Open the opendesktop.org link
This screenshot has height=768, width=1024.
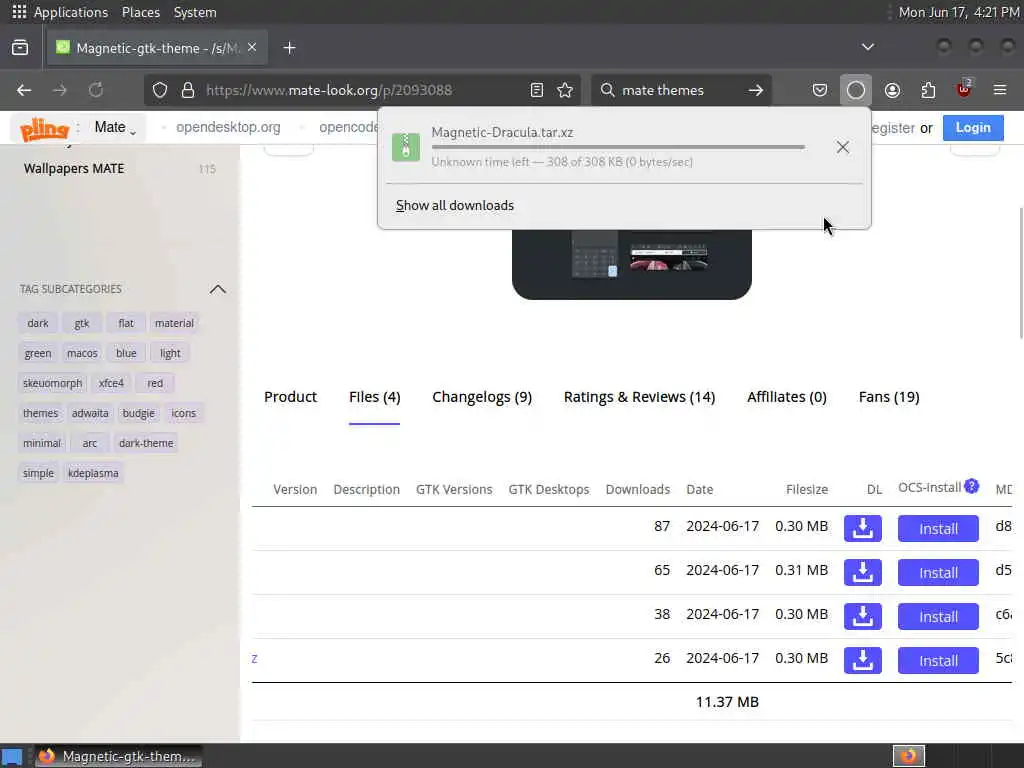(x=228, y=127)
